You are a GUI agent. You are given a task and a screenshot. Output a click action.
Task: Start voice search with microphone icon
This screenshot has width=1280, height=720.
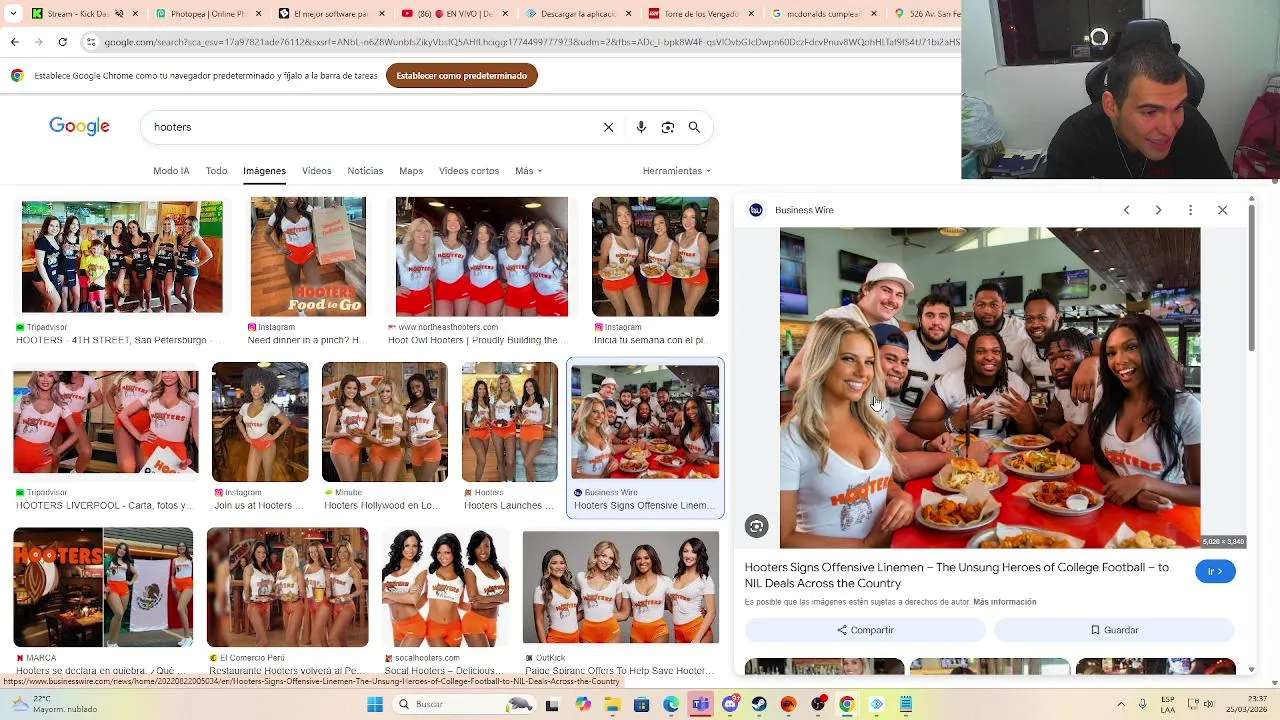pos(641,127)
